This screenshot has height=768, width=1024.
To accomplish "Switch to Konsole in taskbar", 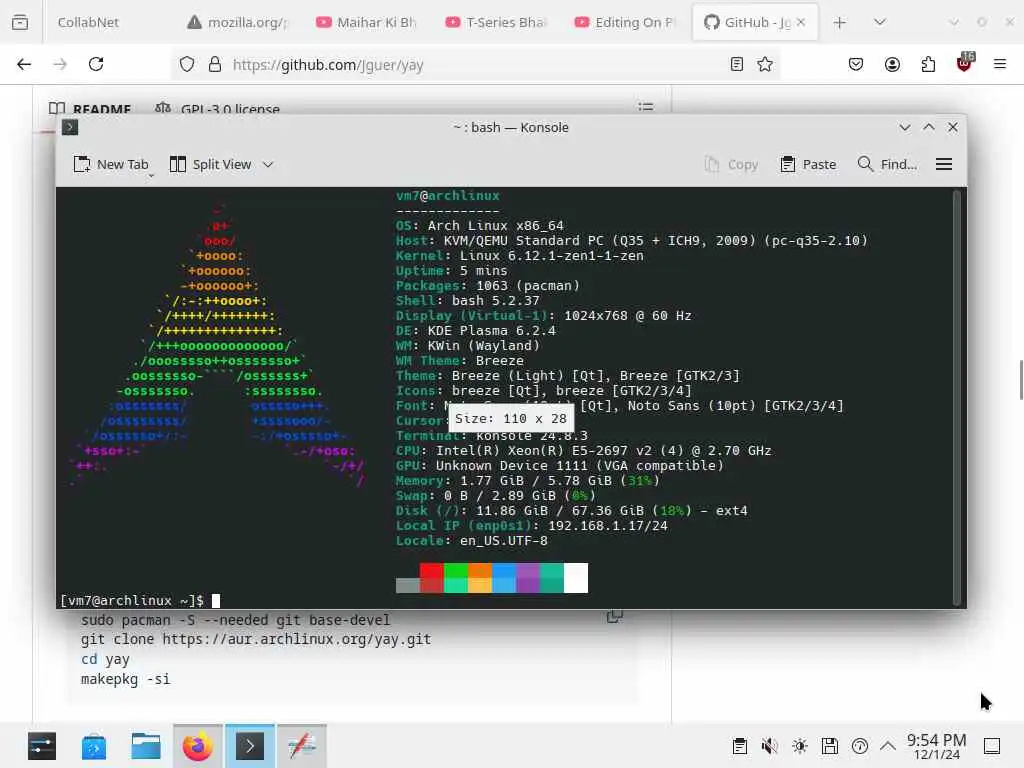I will coord(250,746).
